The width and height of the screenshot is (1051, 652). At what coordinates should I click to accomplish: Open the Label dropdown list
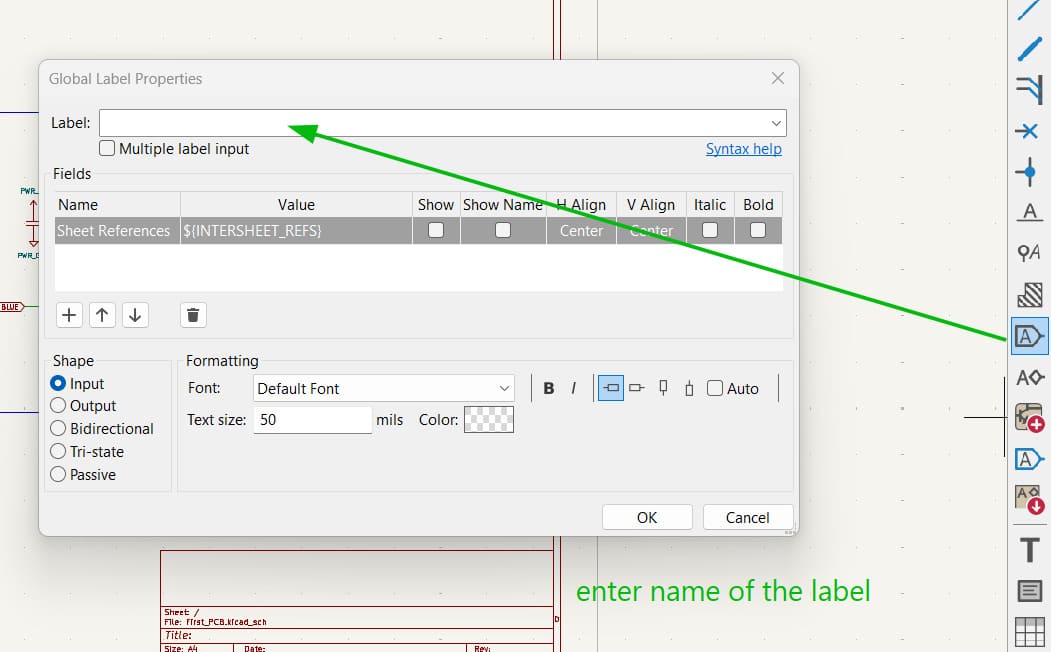tap(776, 122)
